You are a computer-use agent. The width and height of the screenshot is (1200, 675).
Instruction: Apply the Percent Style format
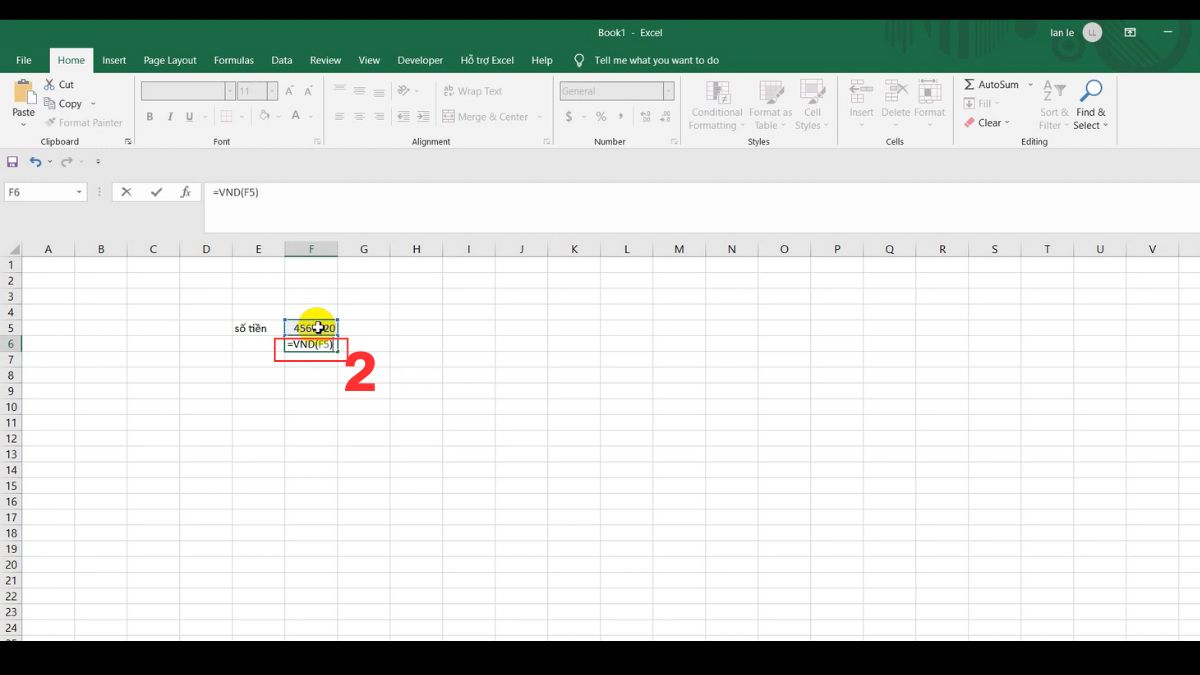pyautogui.click(x=600, y=116)
